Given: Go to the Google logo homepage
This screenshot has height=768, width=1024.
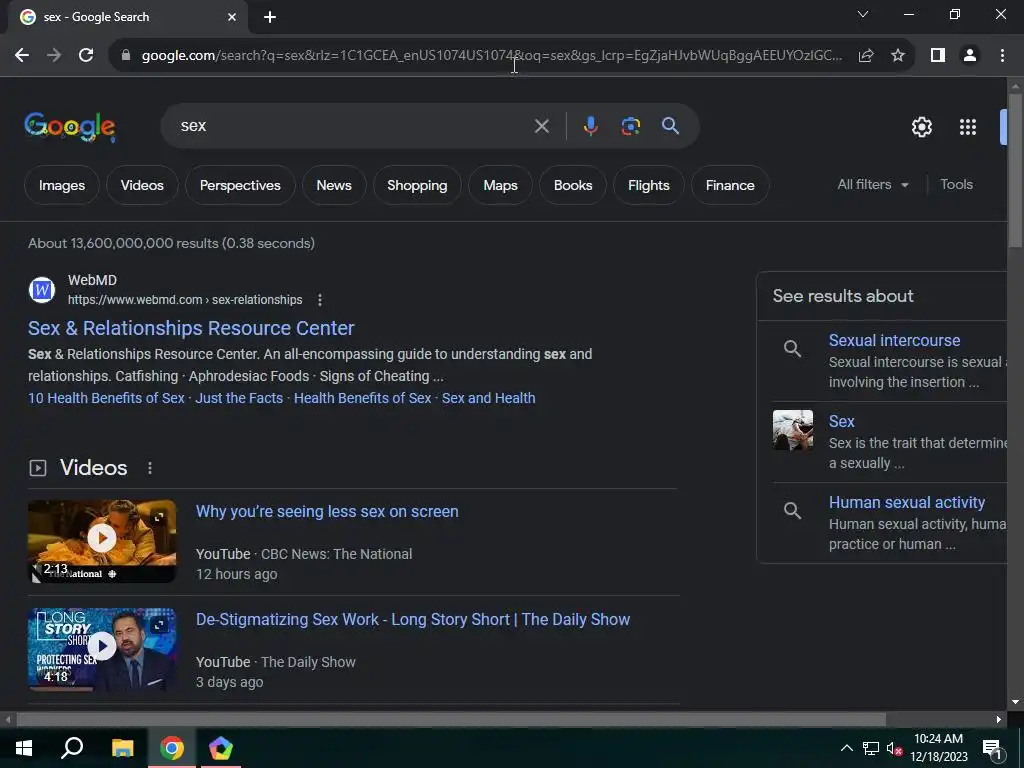Looking at the screenshot, I should tap(70, 127).
